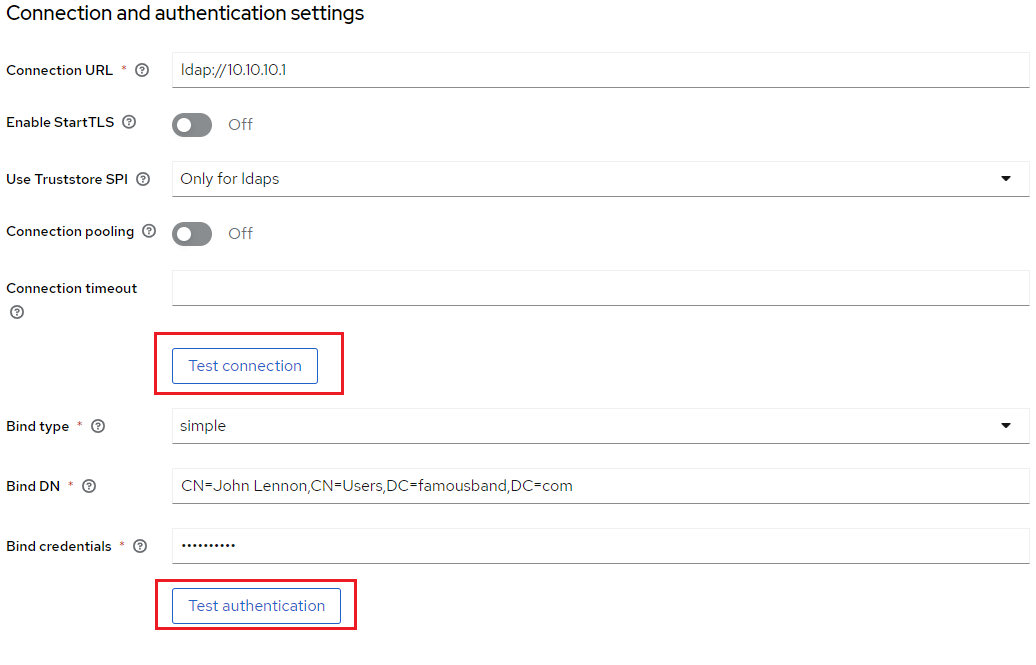Click help icon next to Bind DN
Viewport: 1036px width, 665px height.
(89, 486)
